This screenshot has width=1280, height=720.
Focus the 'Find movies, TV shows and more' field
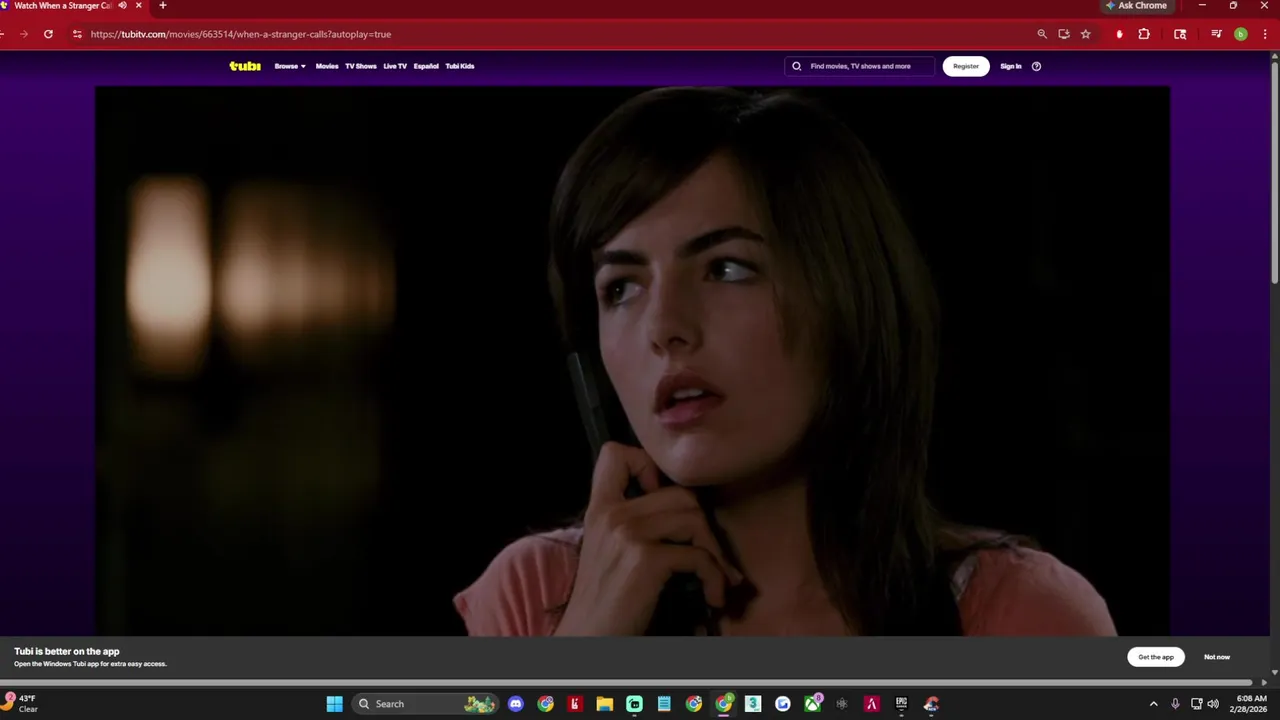click(x=860, y=66)
